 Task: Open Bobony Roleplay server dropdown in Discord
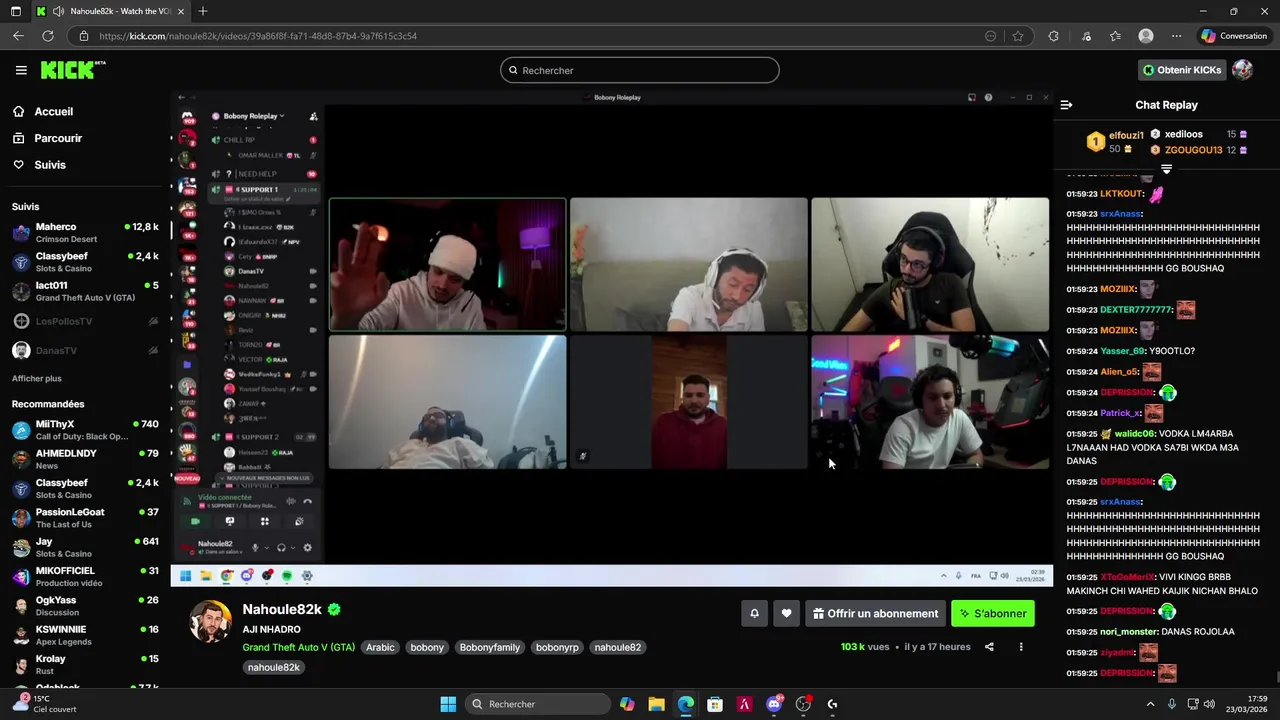(254, 116)
